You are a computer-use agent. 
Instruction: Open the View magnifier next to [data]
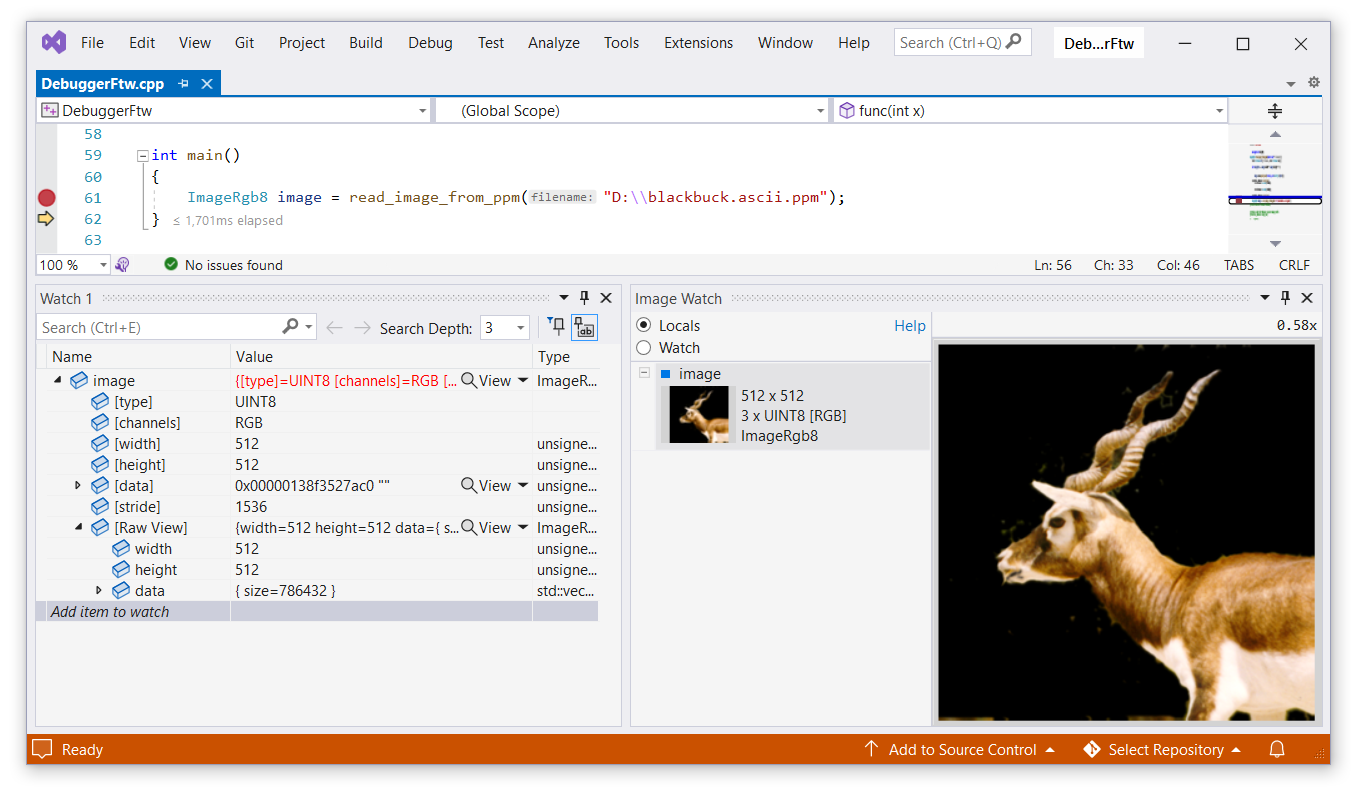(x=469, y=485)
